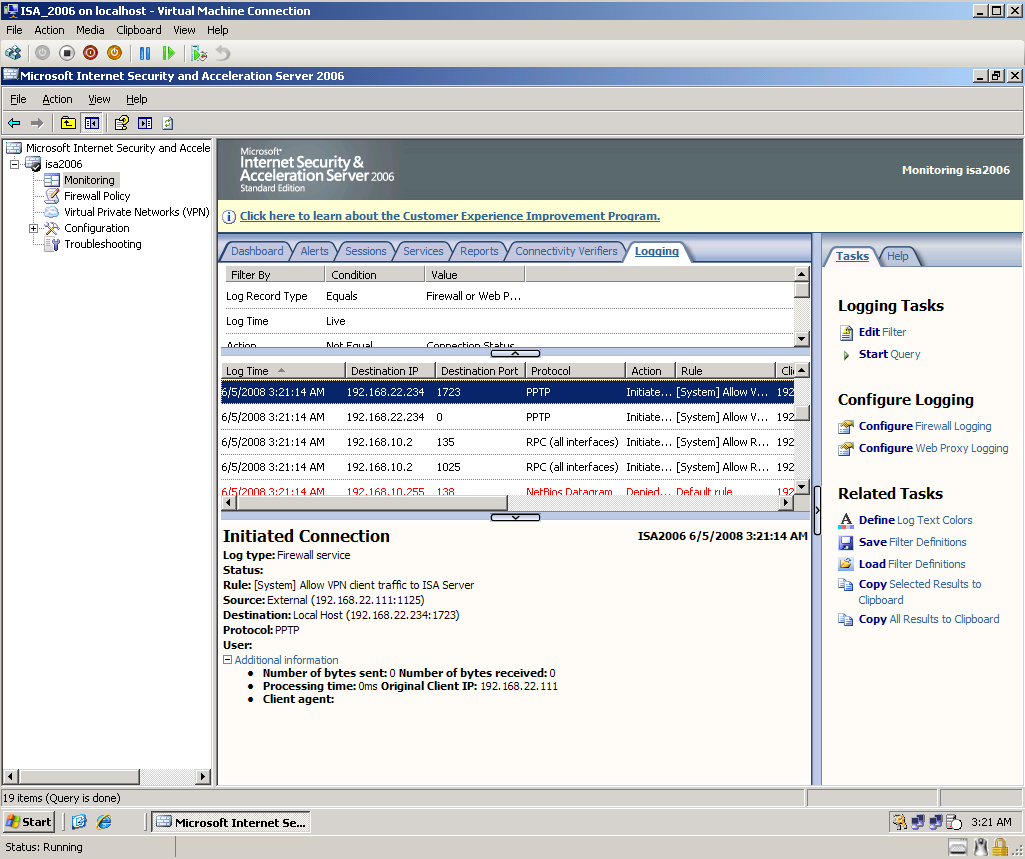Switch to the Sessions tab
The height and width of the screenshot is (859, 1025).
(365, 251)
